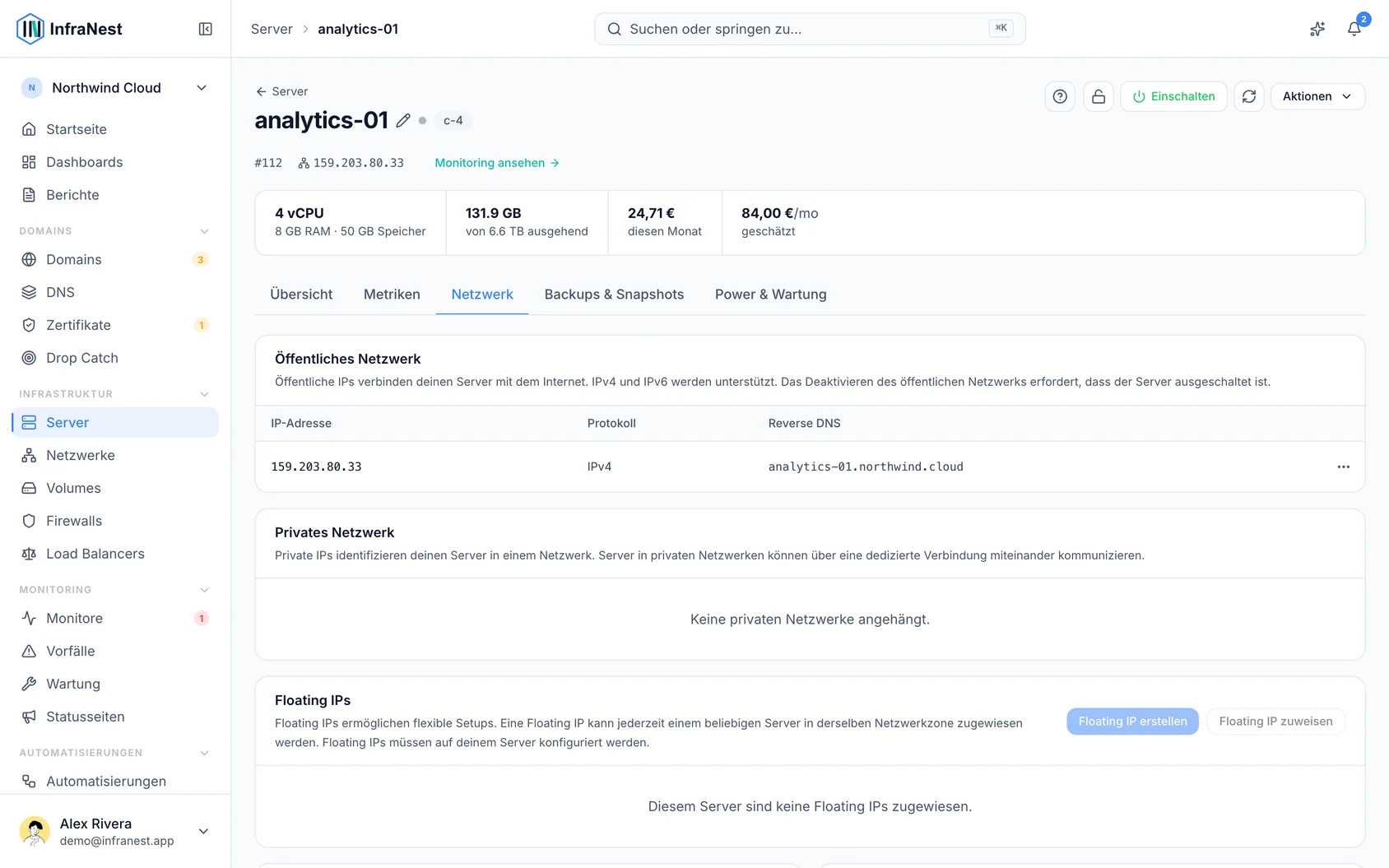Click Floating IP erstellen button
This screenshot has height=868, width=1389.
[1132, 722]
